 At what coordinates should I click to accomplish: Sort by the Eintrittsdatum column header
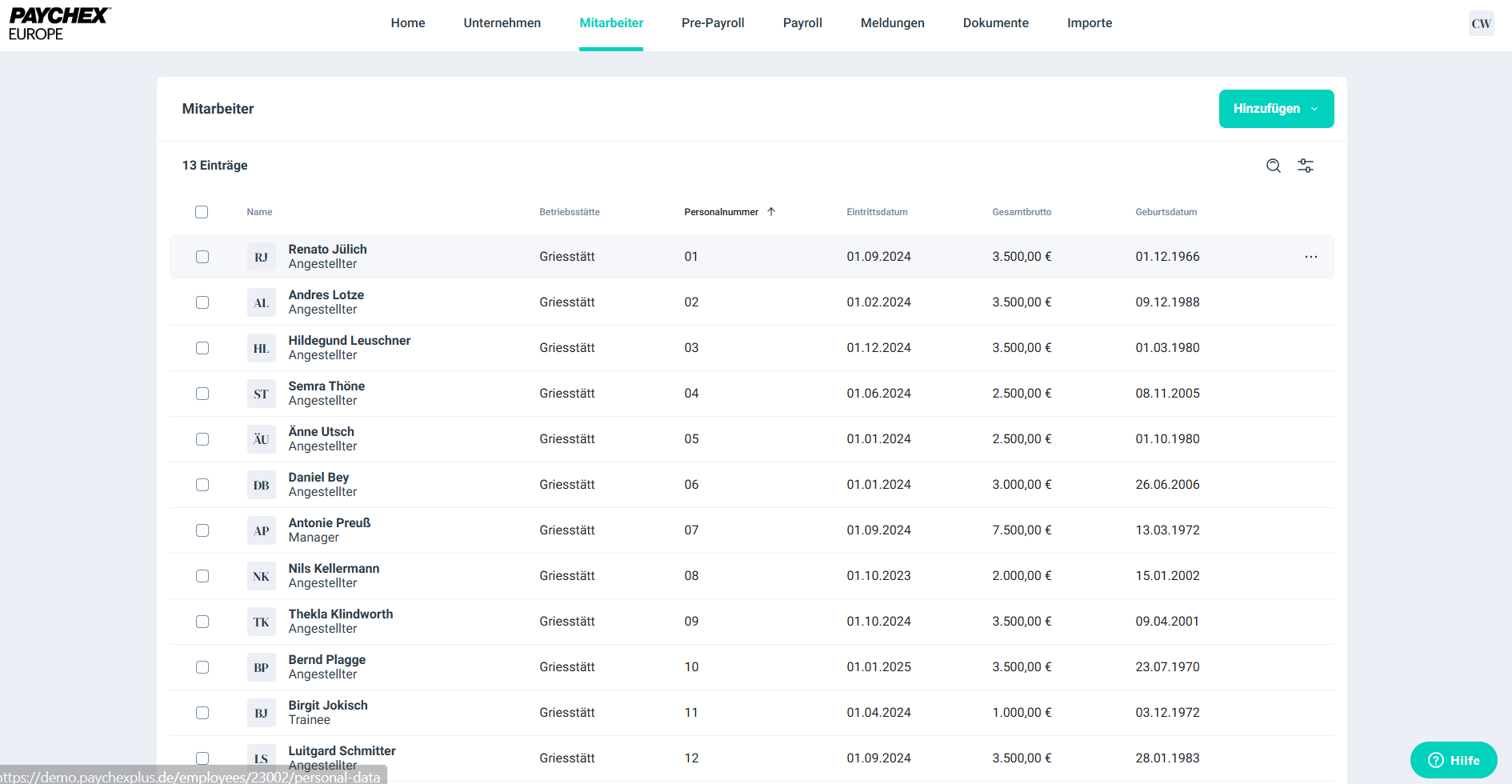tap(877, 212)
